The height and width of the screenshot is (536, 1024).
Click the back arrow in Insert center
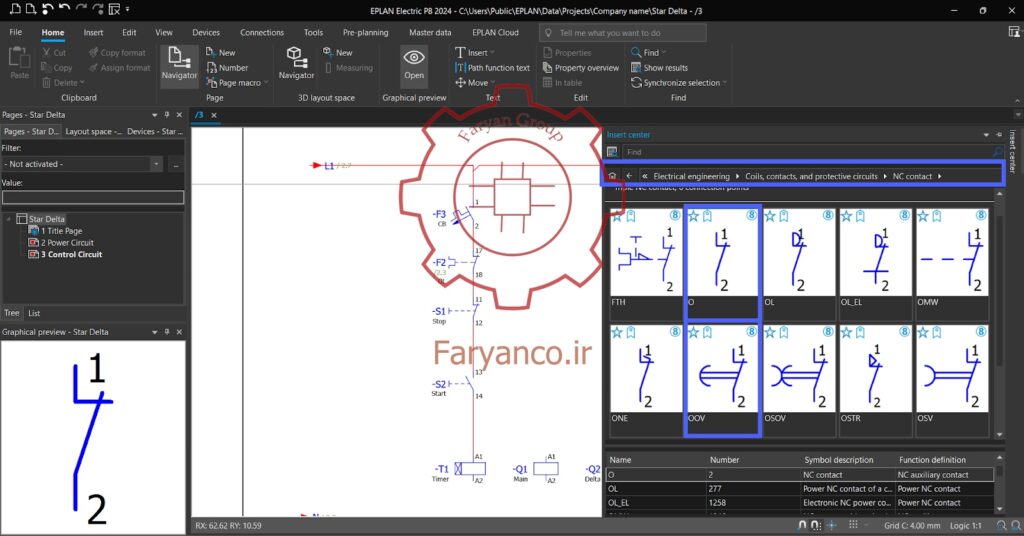pos(629,176)
